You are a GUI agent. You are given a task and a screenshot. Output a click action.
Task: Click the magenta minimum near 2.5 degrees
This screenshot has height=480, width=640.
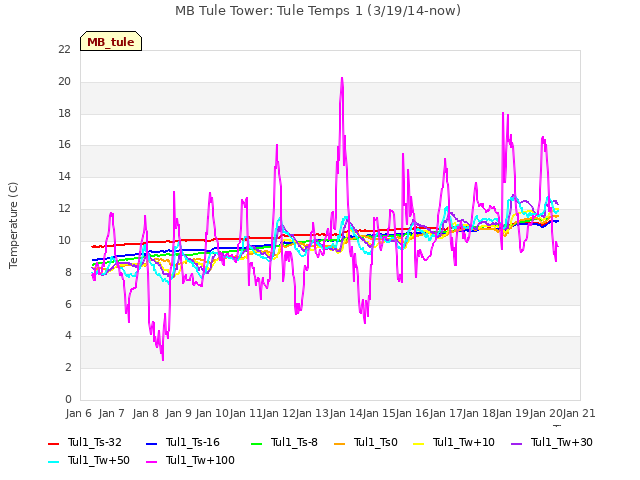163,359
